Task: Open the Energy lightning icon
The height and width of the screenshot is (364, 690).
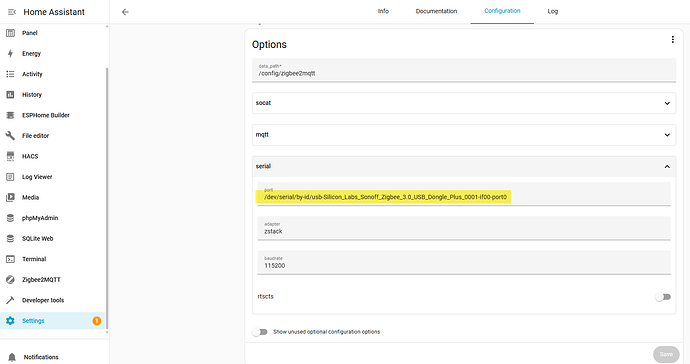Action: coord(10,53)
